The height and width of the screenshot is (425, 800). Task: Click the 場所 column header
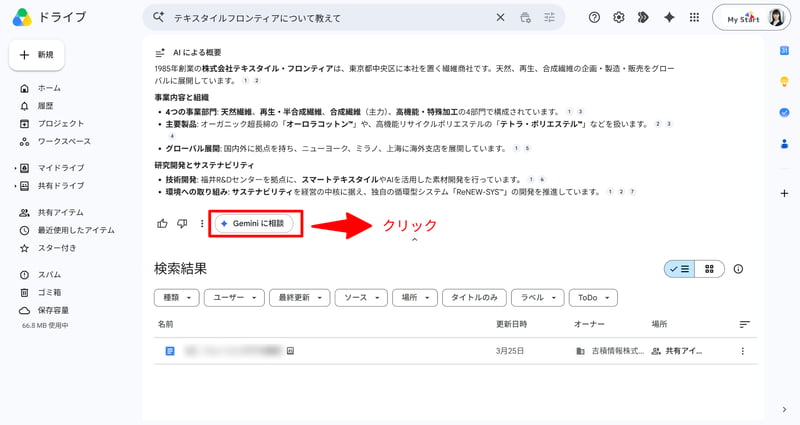659,324
